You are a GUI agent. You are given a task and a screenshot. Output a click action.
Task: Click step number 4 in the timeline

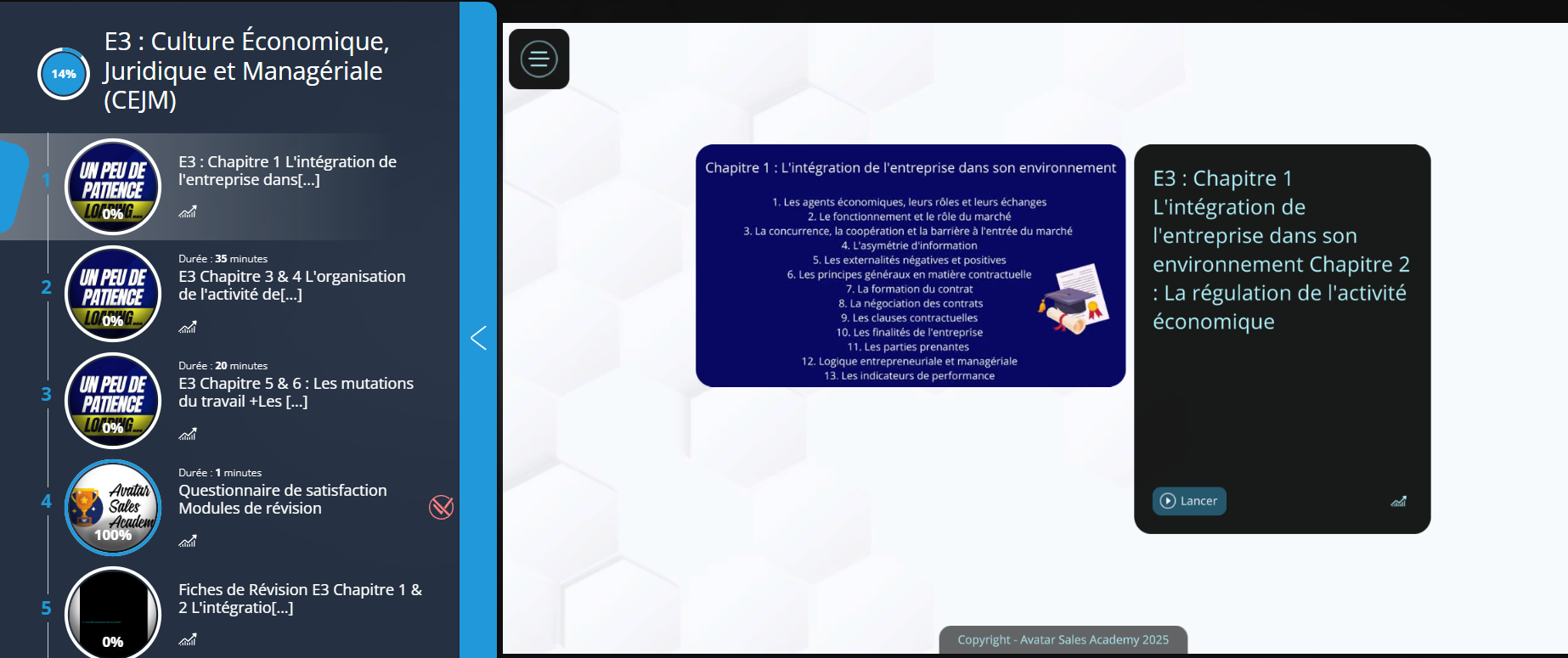pyautogui.click(x=47, y=501)
